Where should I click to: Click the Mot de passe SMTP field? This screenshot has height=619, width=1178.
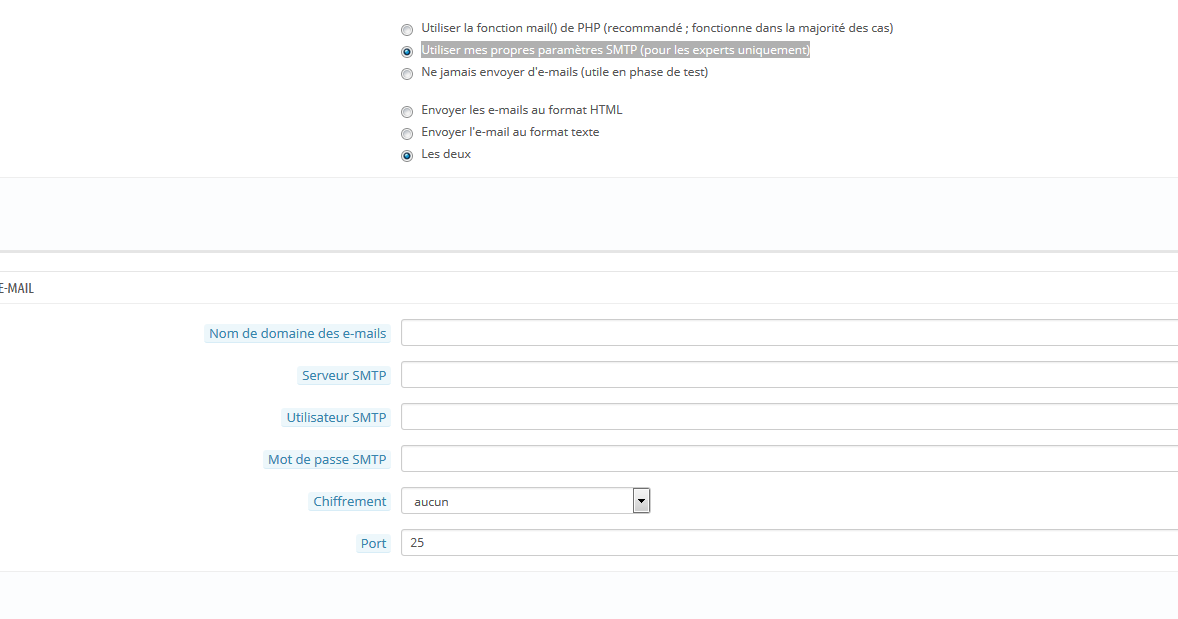point(790,459)
